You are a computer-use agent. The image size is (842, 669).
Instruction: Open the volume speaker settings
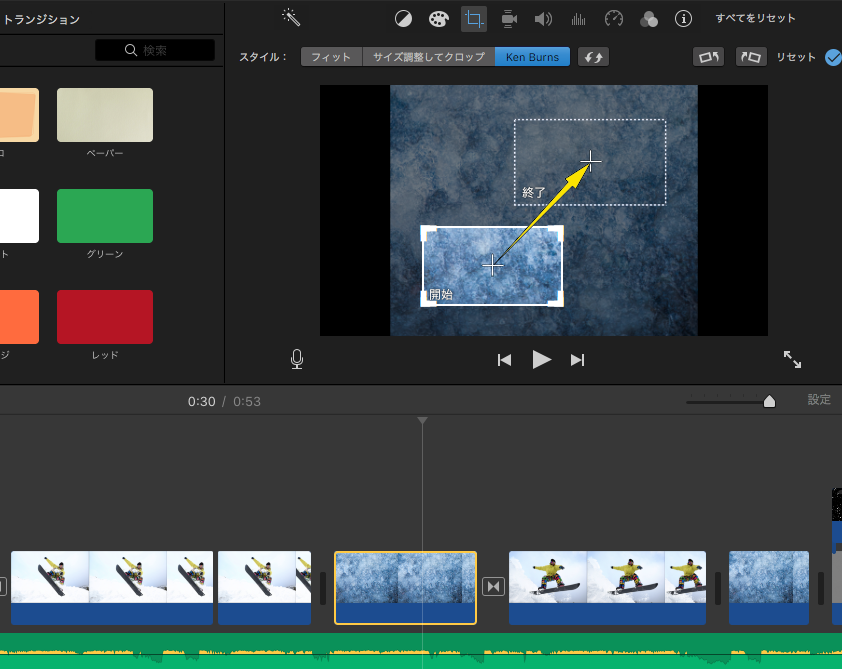(543, 19)
